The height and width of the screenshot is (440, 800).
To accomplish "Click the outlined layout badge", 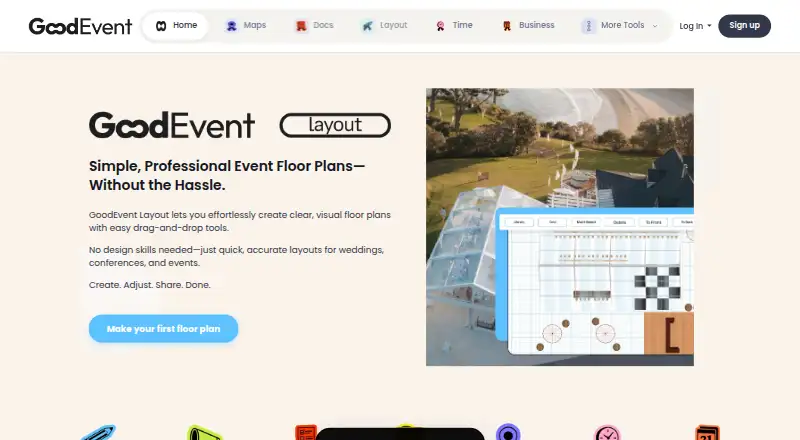I will [335, 125].
